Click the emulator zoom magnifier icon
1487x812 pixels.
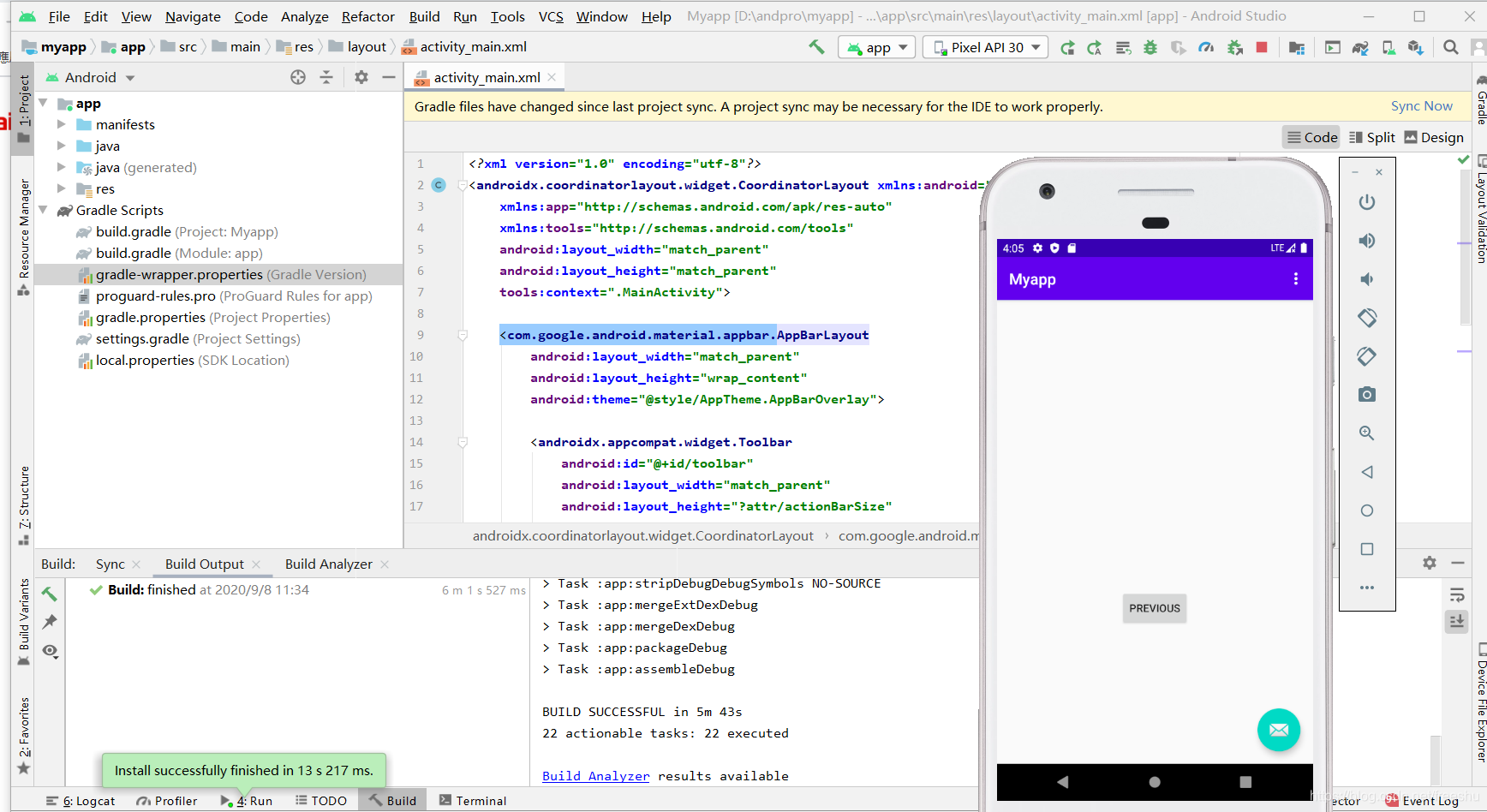point(1367,433)
